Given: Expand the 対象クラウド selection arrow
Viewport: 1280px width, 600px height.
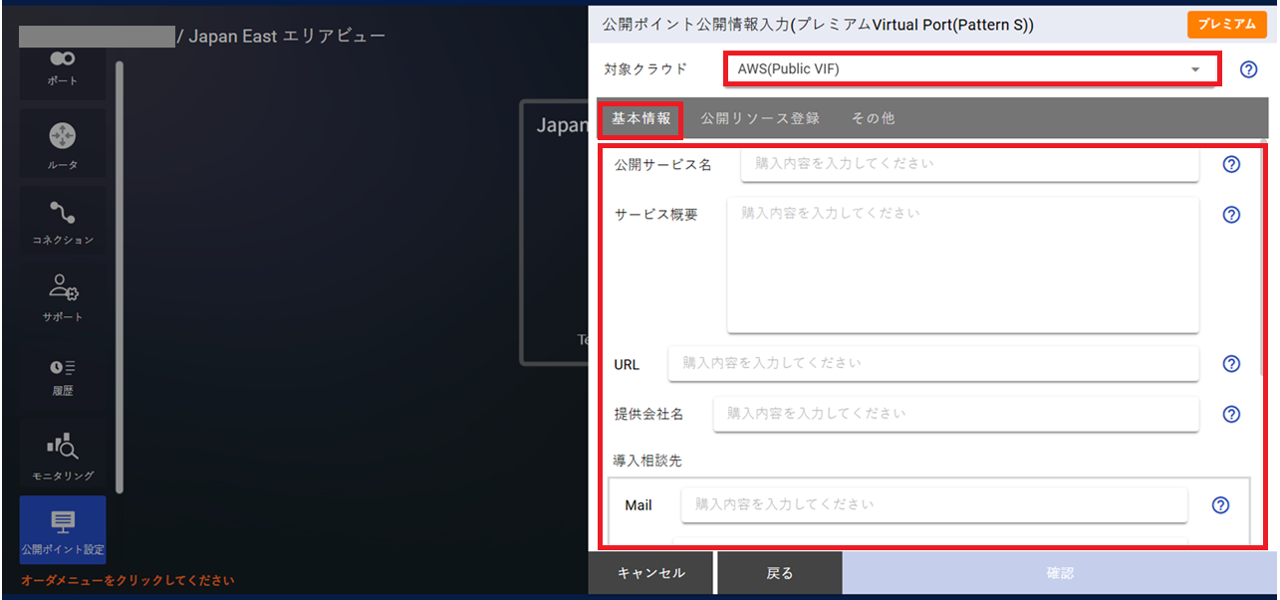Looking at the screenshot, I should pyautogui.click(x=1196, y=69).
